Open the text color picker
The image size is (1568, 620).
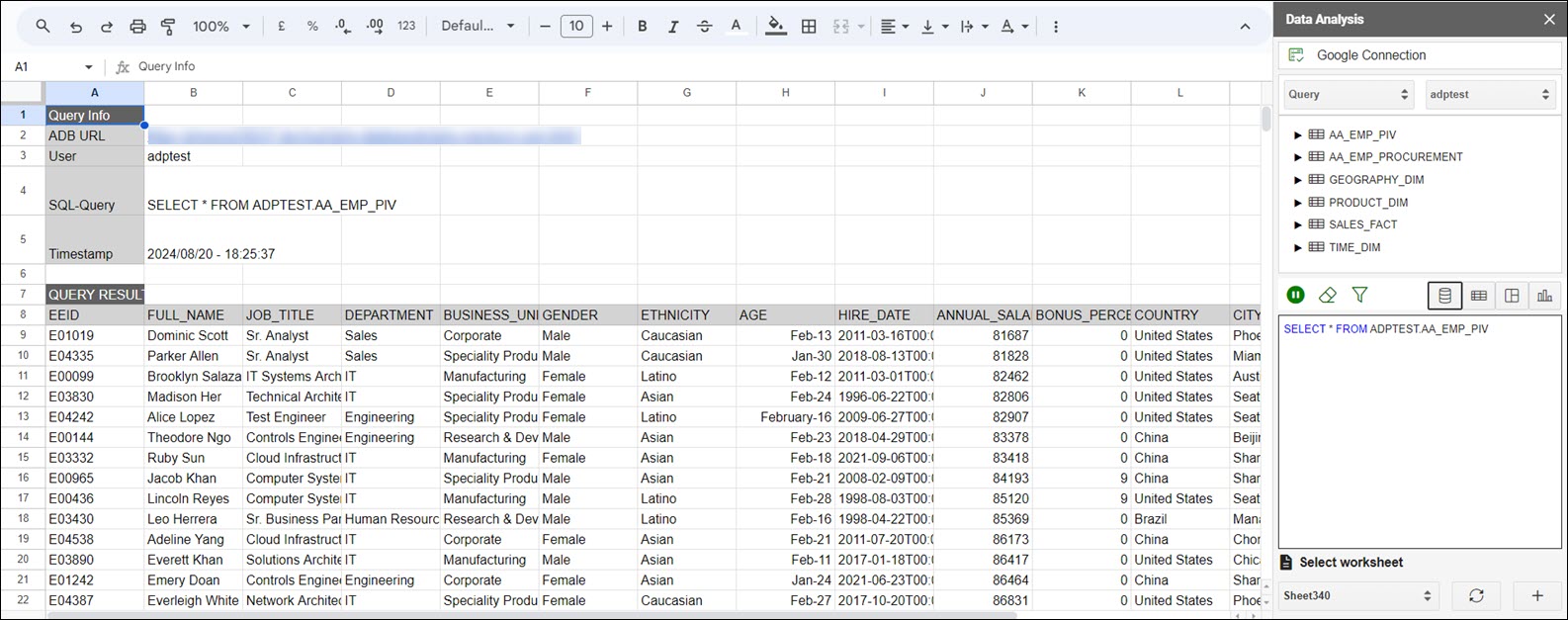click(736, 27)
